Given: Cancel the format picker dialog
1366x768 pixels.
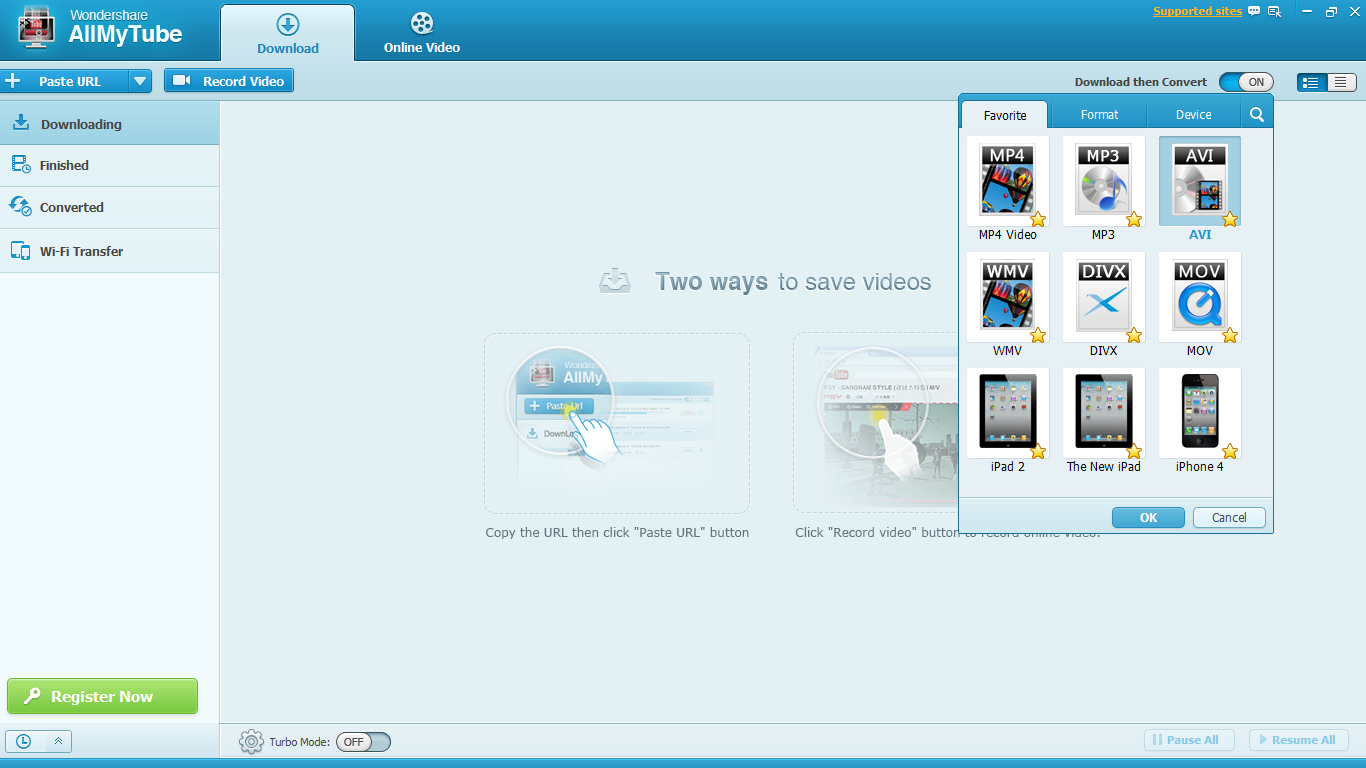Looking at the screenshot, I should pyautogui.click(x=1229, y=517).
